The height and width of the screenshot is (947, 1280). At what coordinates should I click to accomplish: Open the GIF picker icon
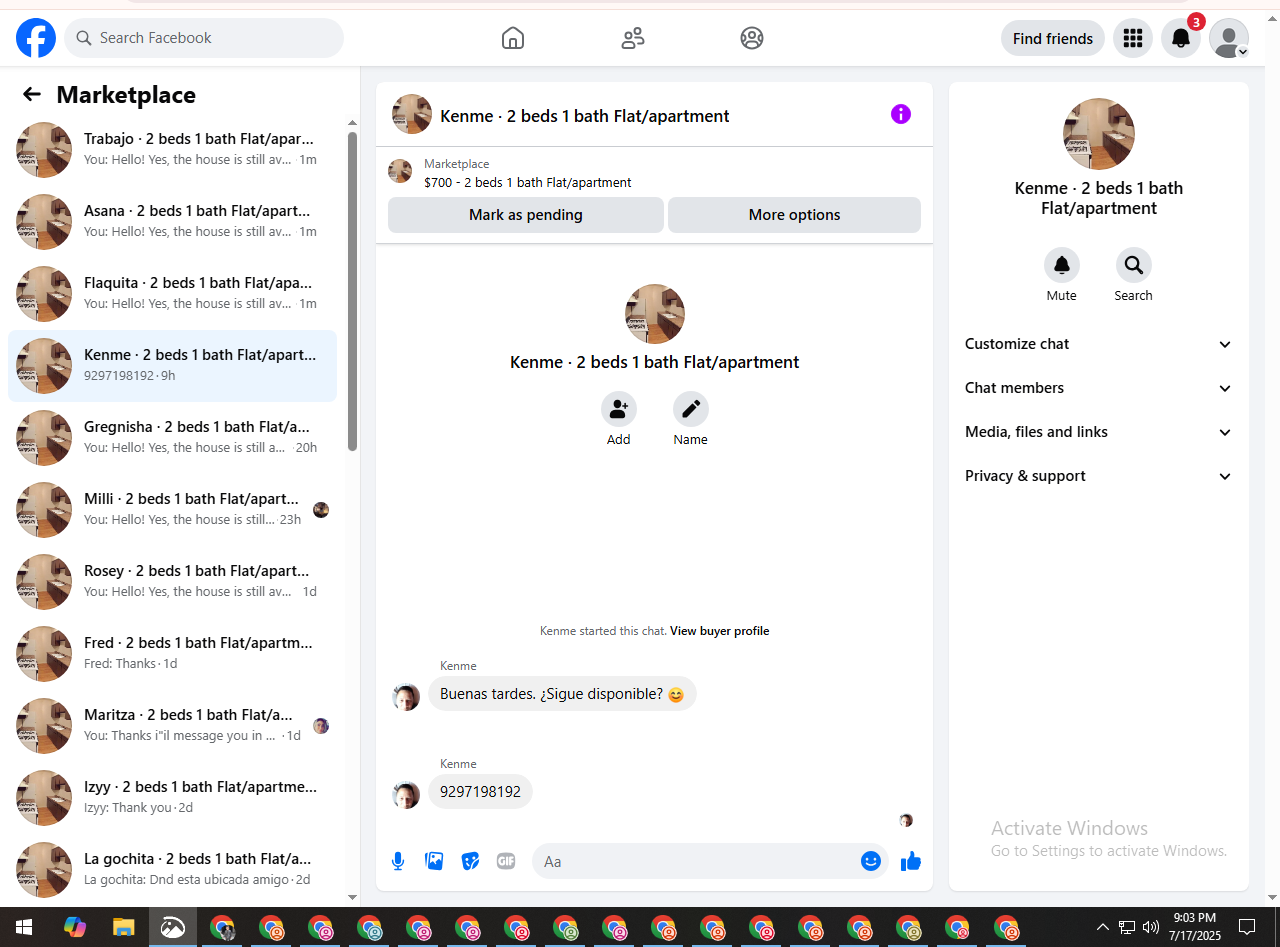click(506, 861)
